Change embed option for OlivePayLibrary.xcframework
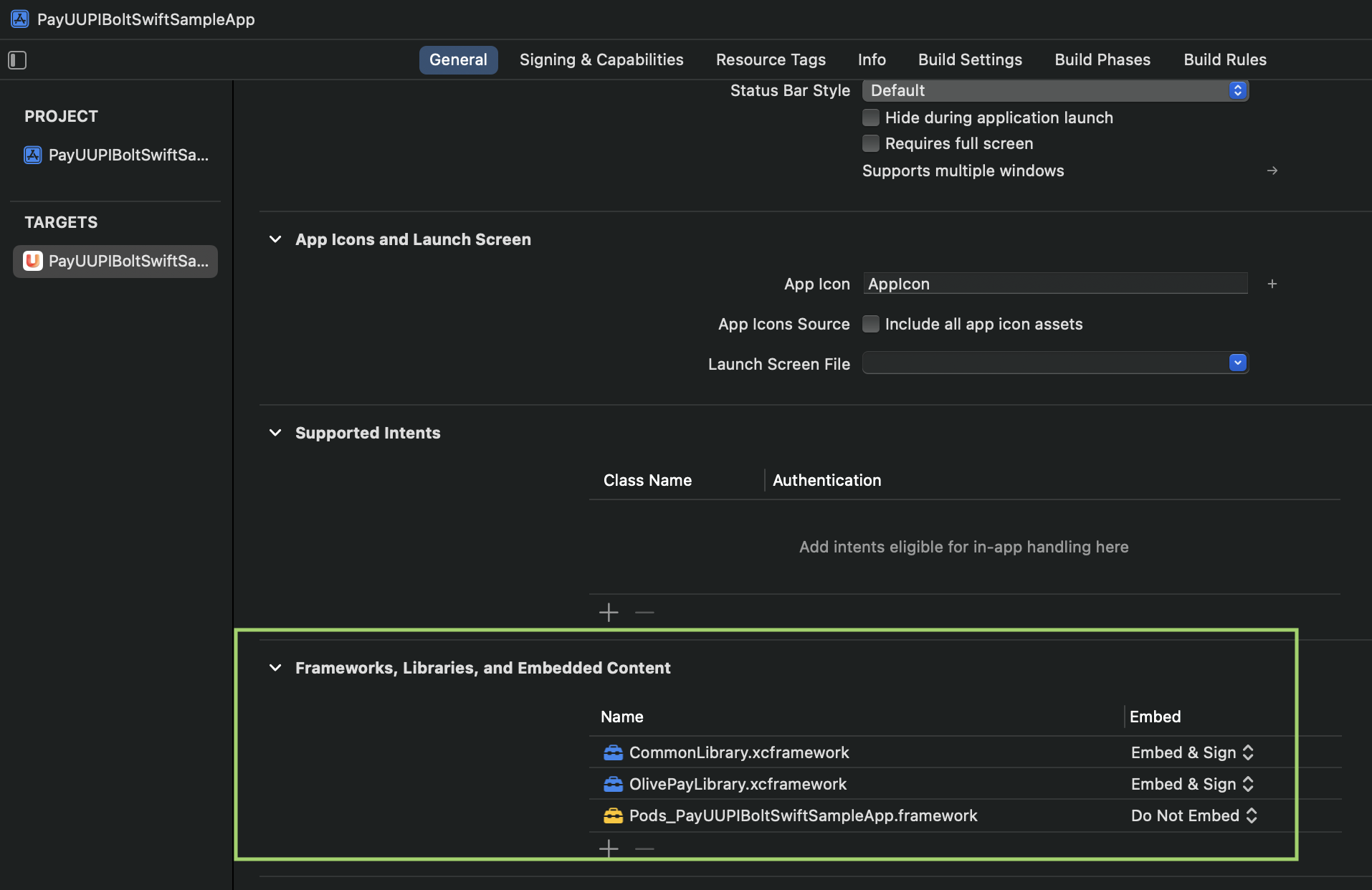The image size is (1372, 890). click(1193, 784)
